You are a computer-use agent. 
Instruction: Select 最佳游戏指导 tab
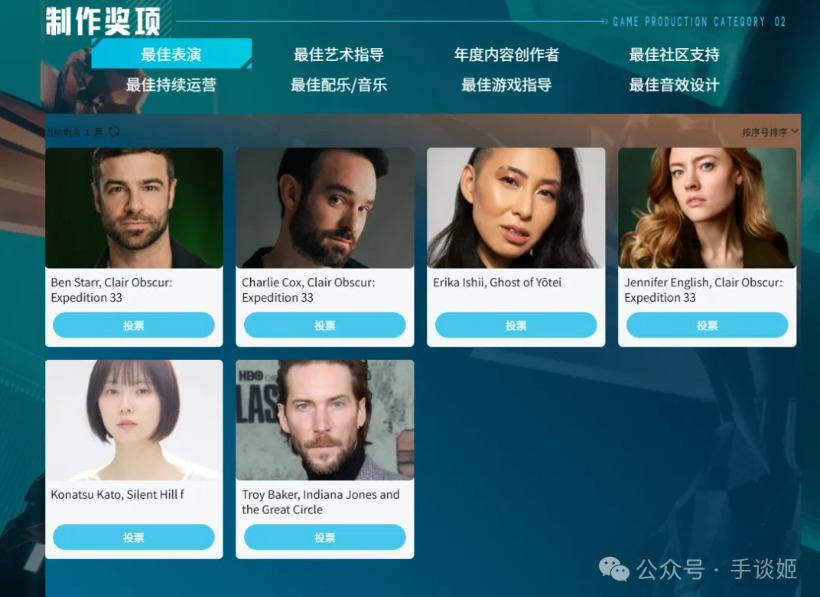tap(506, 85)
